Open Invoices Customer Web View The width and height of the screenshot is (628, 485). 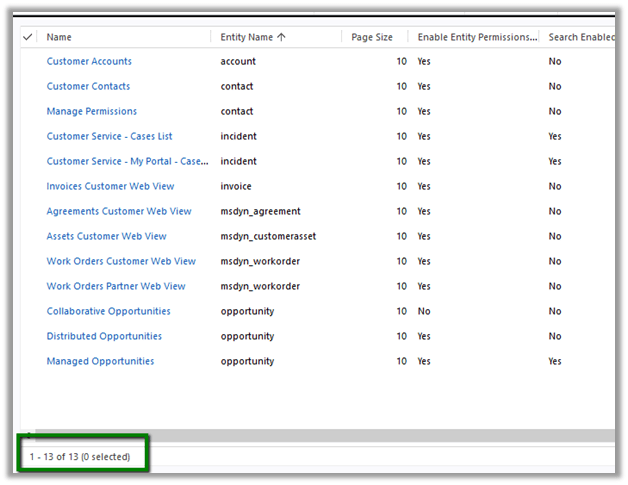[x=110, y=186]
